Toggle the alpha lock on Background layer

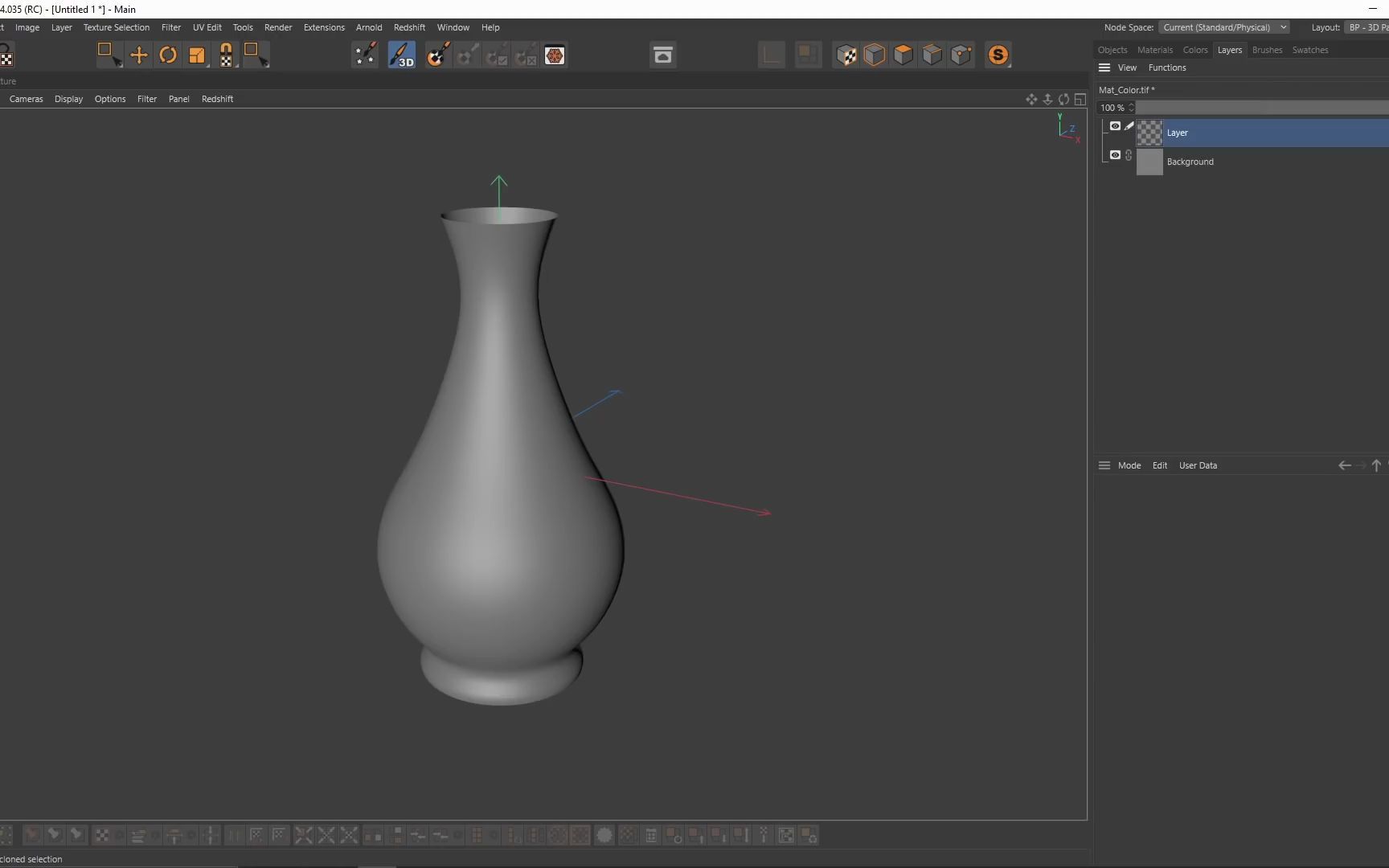pos(1129,155)
